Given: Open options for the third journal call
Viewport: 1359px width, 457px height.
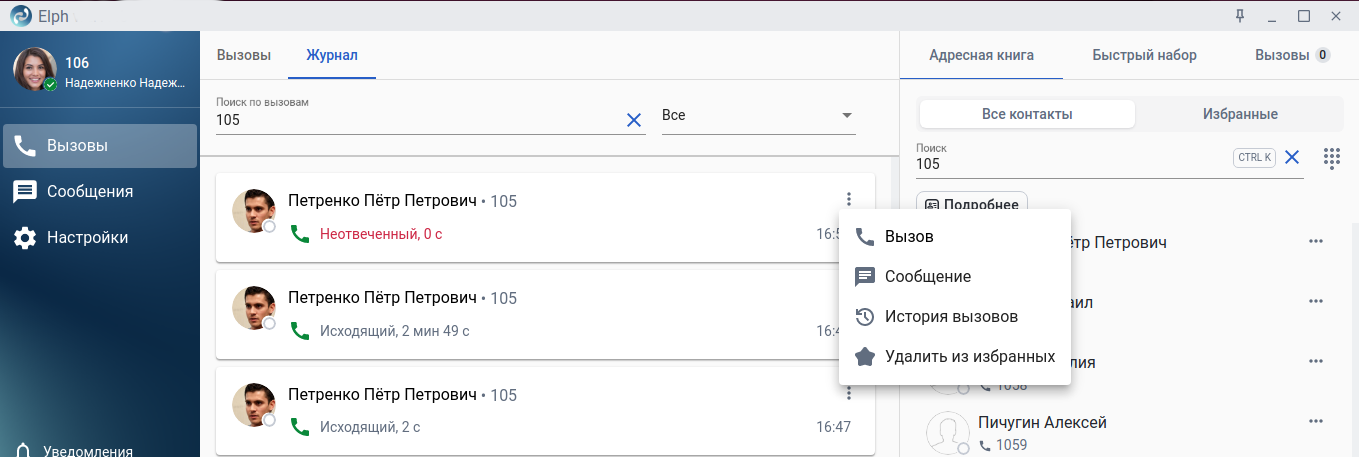Looking at the screenshot, I should point(848,393).
